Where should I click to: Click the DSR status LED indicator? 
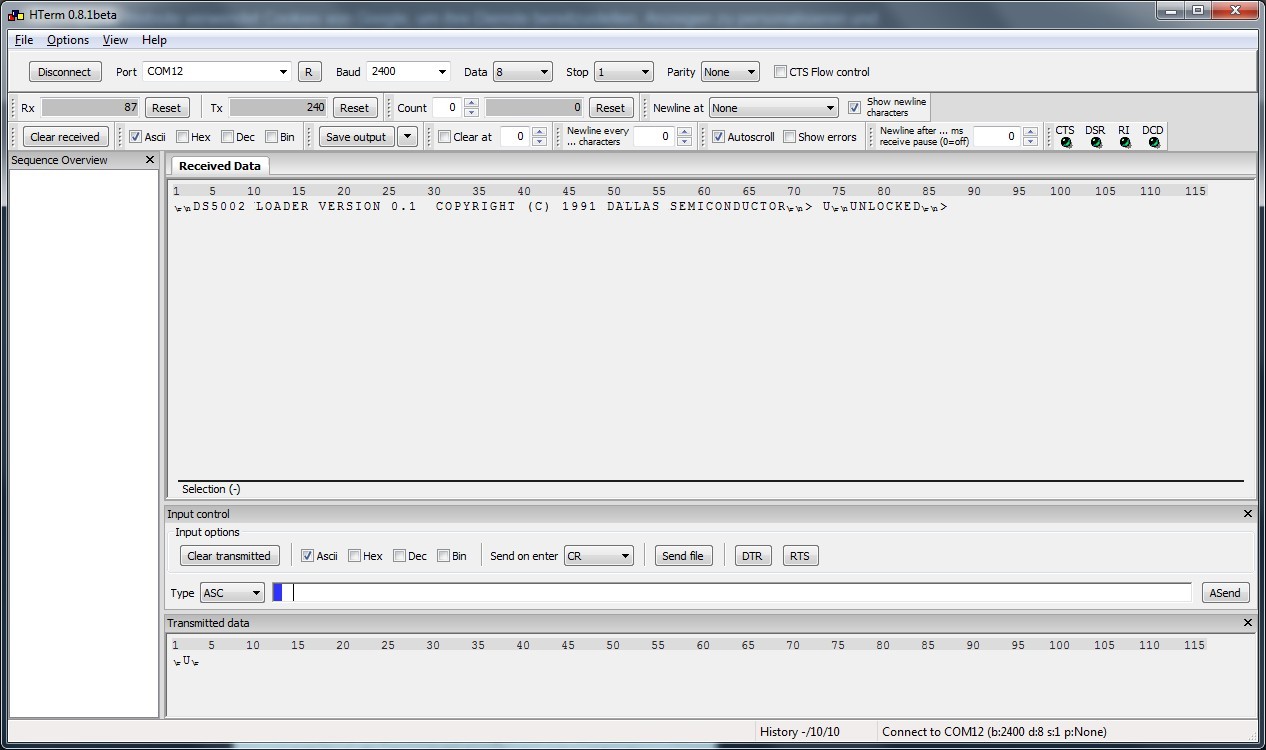click(1096, 143)
